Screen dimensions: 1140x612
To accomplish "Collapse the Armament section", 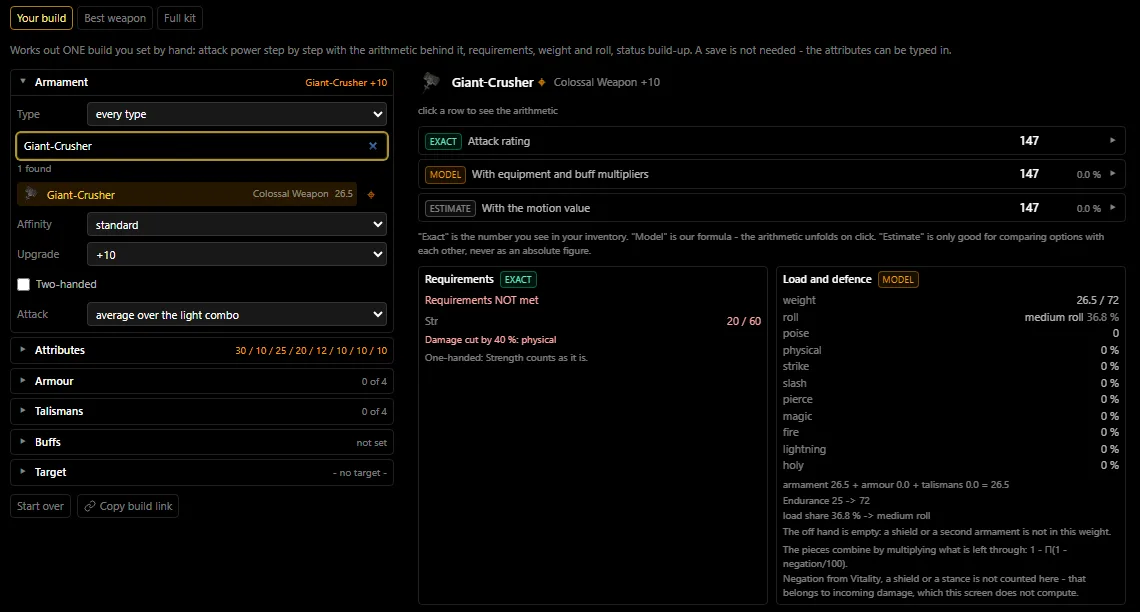I will (x=201, y=82).
